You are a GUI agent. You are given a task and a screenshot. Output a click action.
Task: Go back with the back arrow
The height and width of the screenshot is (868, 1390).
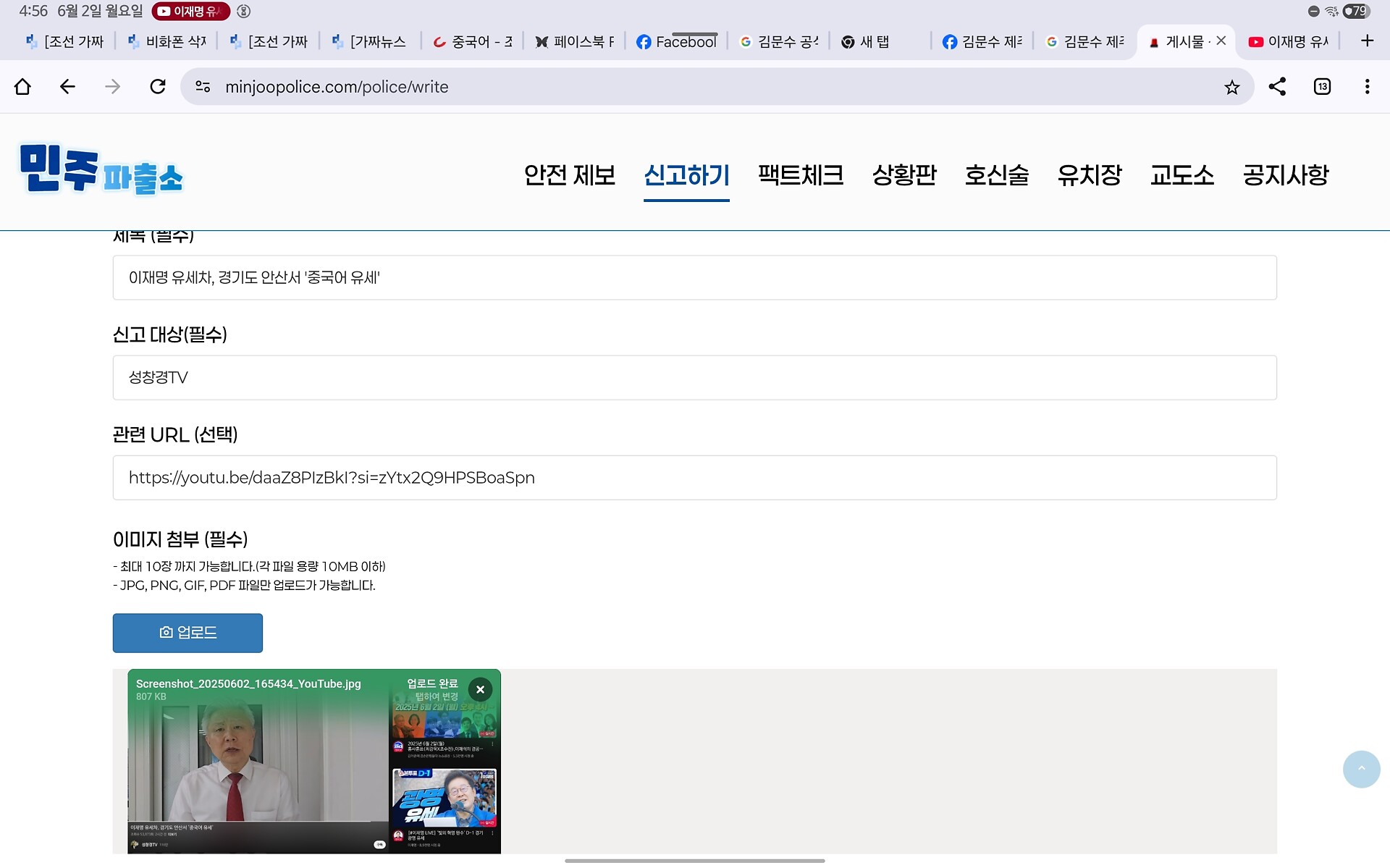click(x=67, y=87)
